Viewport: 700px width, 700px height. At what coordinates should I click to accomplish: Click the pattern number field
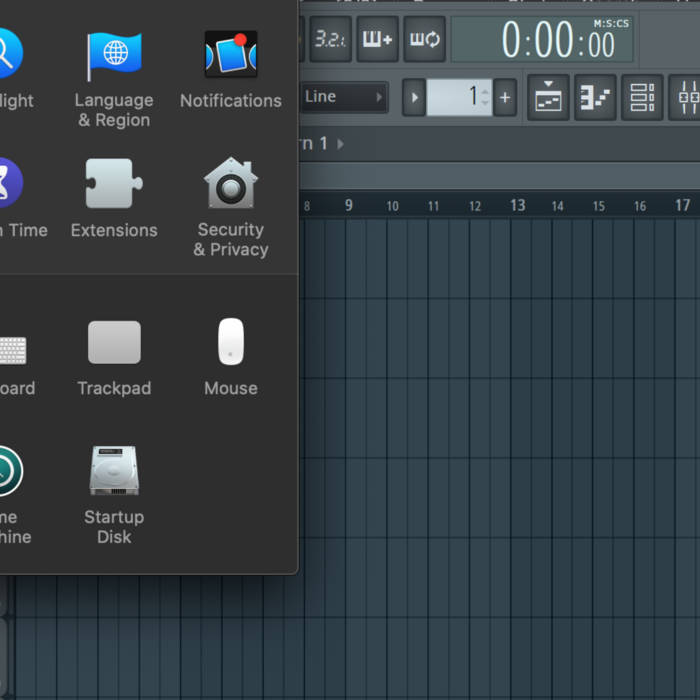point(459,97)
